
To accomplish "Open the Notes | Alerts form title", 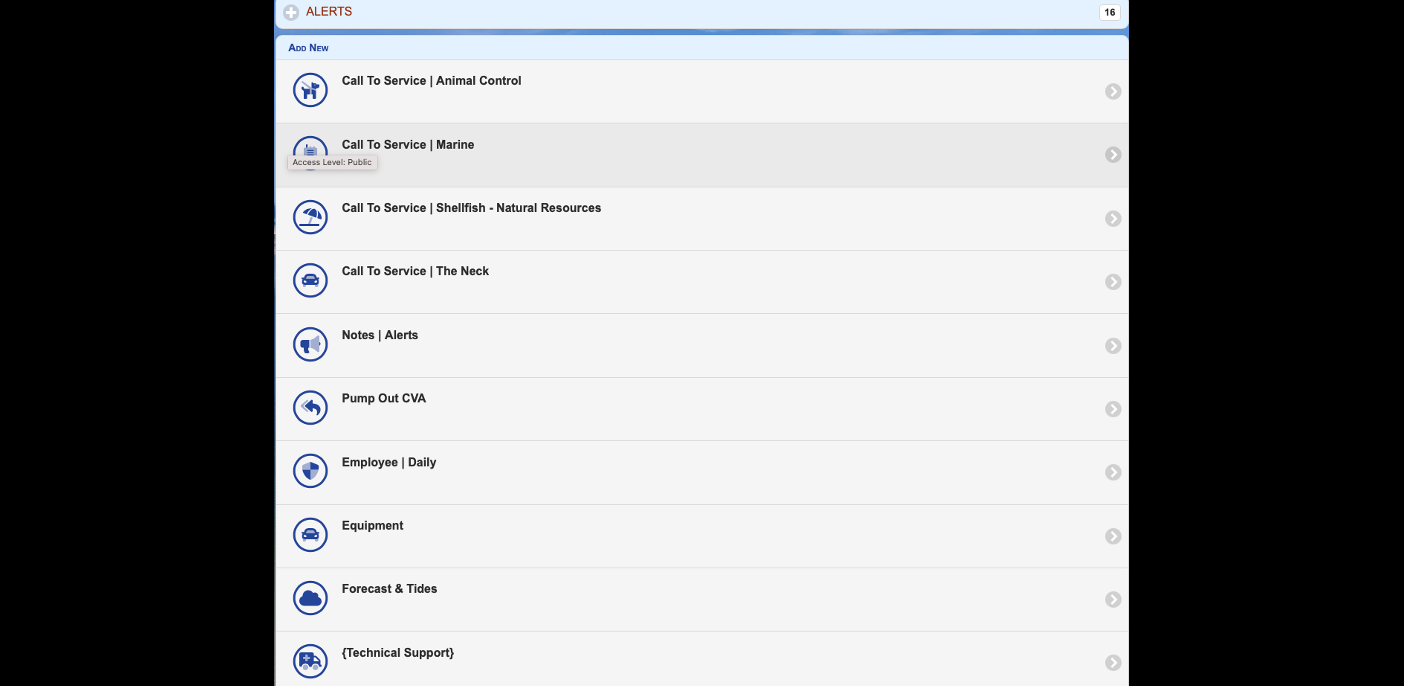I will coord(380,335).
